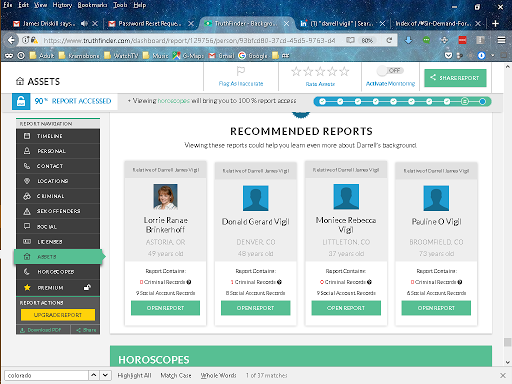512x384 pixels.
Task: Open the Timeline navigation section
Action: 58,136
